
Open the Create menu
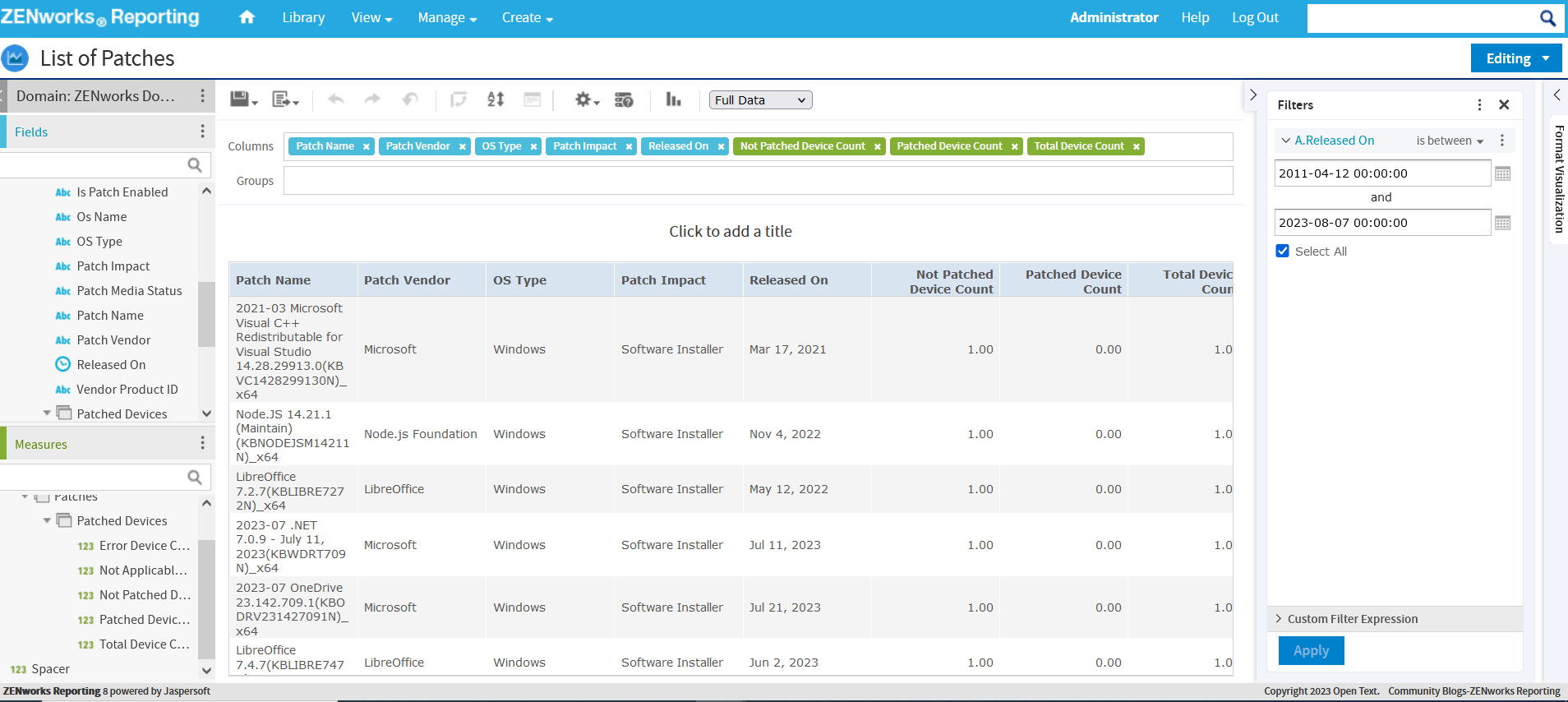point(528,17)
